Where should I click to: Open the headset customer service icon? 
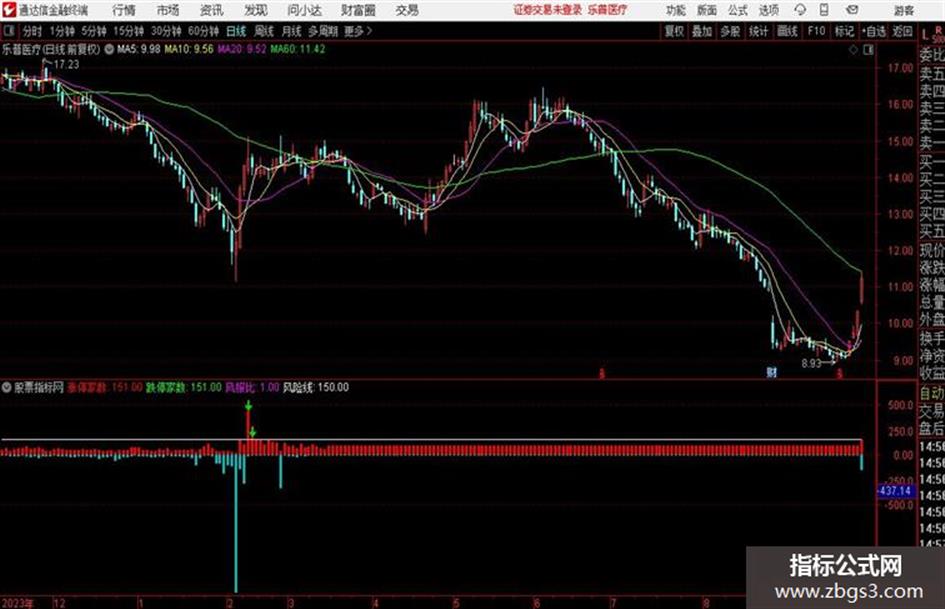(800, 10)
